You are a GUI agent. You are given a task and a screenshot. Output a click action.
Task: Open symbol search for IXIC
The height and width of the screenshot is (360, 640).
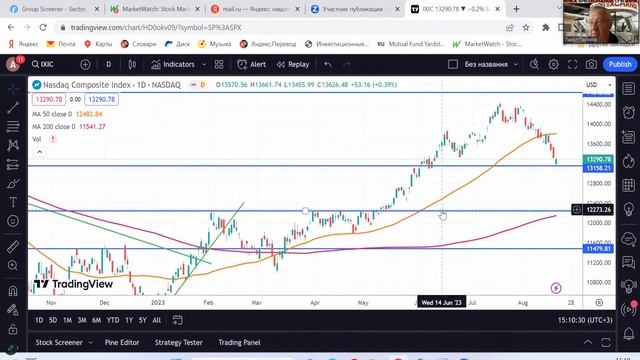point(43,64)
